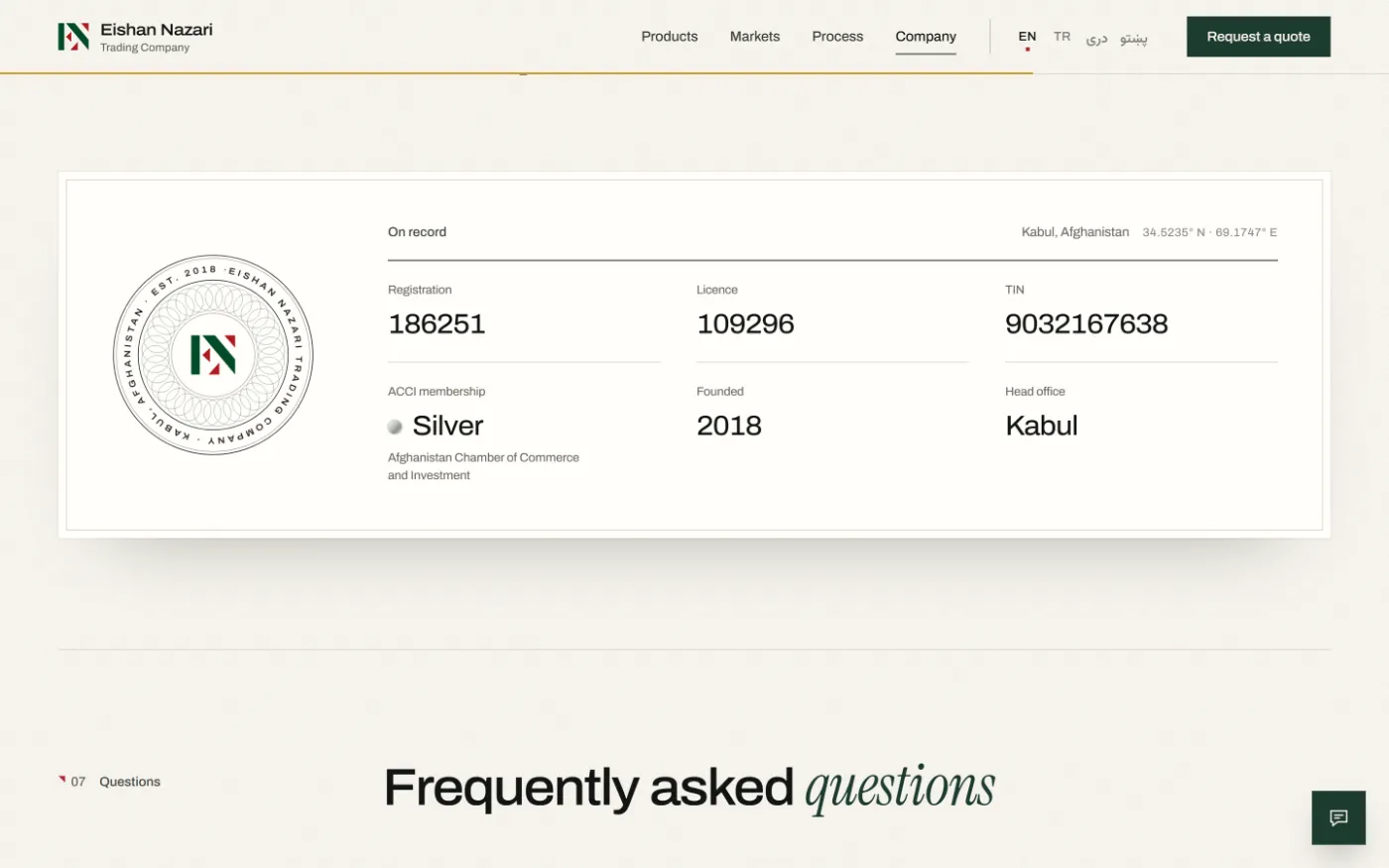Select the TIN value 9032167638
Screen dimensions: 1389x868
(1086, 324)
